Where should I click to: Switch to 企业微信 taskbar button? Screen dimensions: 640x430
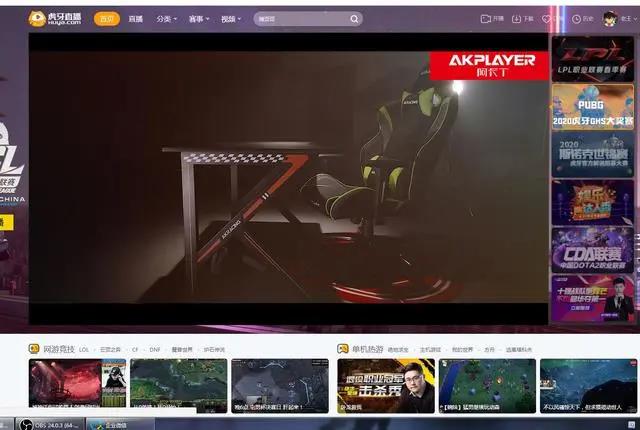click(121, 424)
